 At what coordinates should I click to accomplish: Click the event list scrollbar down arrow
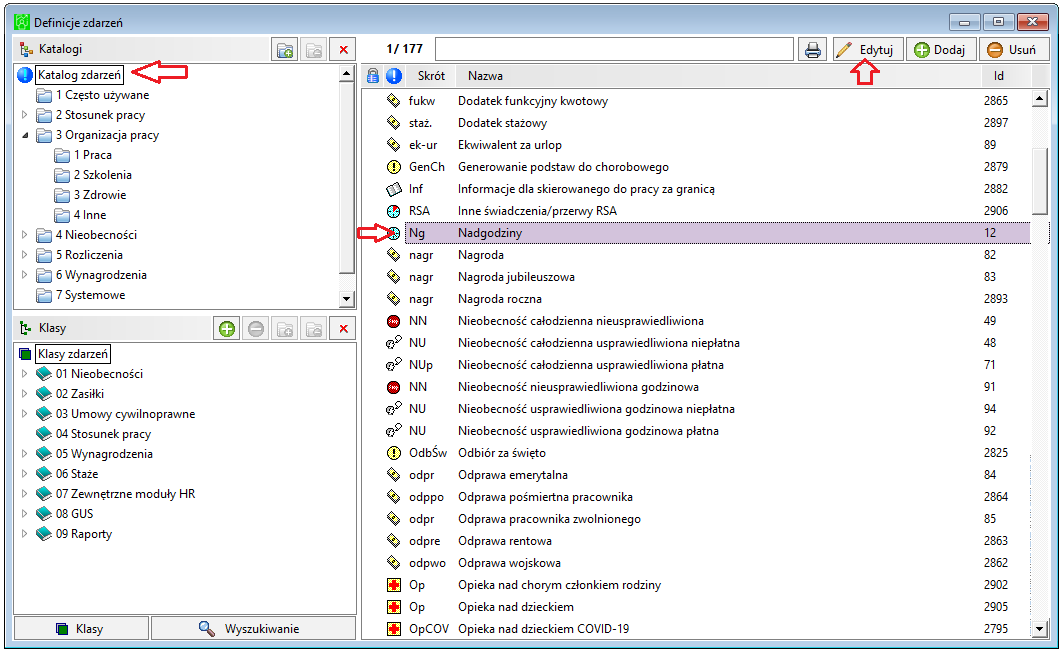(1040, 629)
